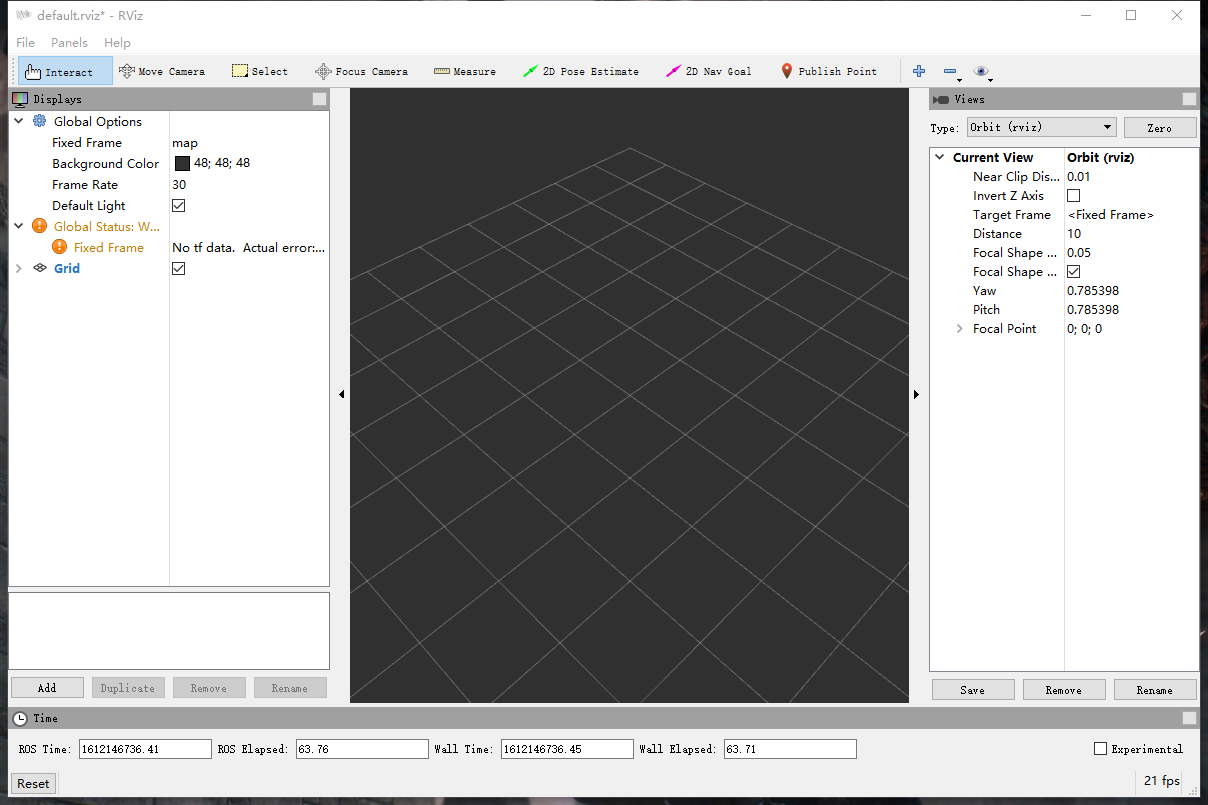Enable the Invert Z Axis checkbox
Screen dimensions: 1208x805
1074,195
